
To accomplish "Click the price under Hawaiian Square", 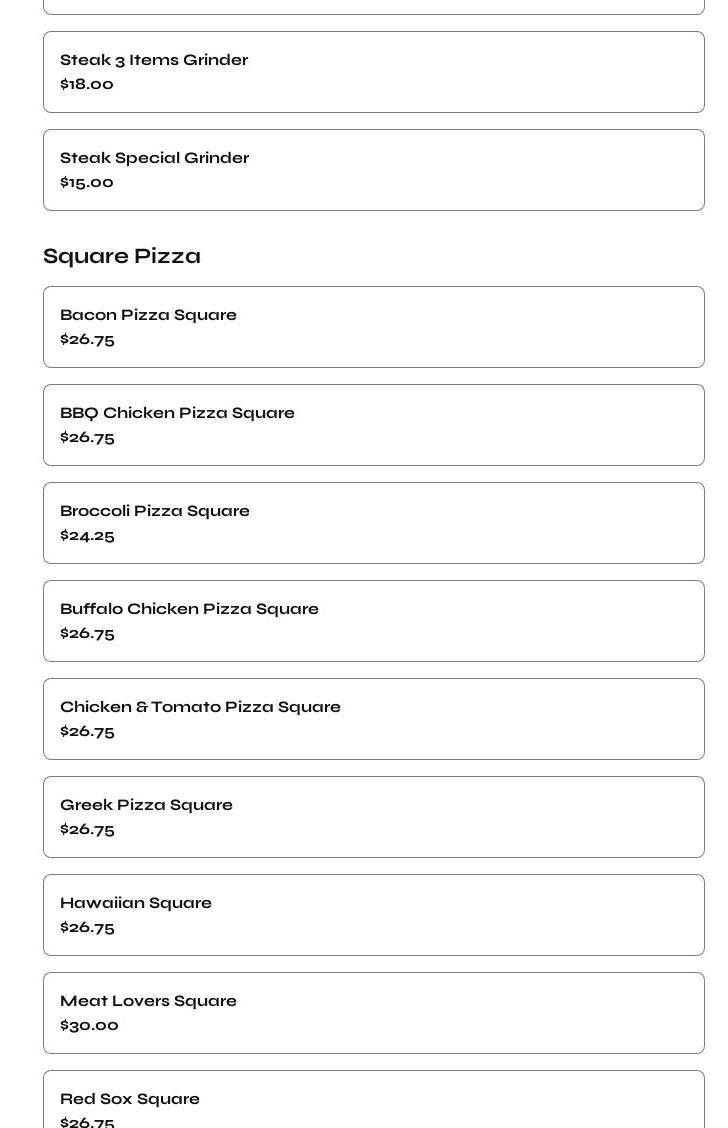I will coord(87,927).
